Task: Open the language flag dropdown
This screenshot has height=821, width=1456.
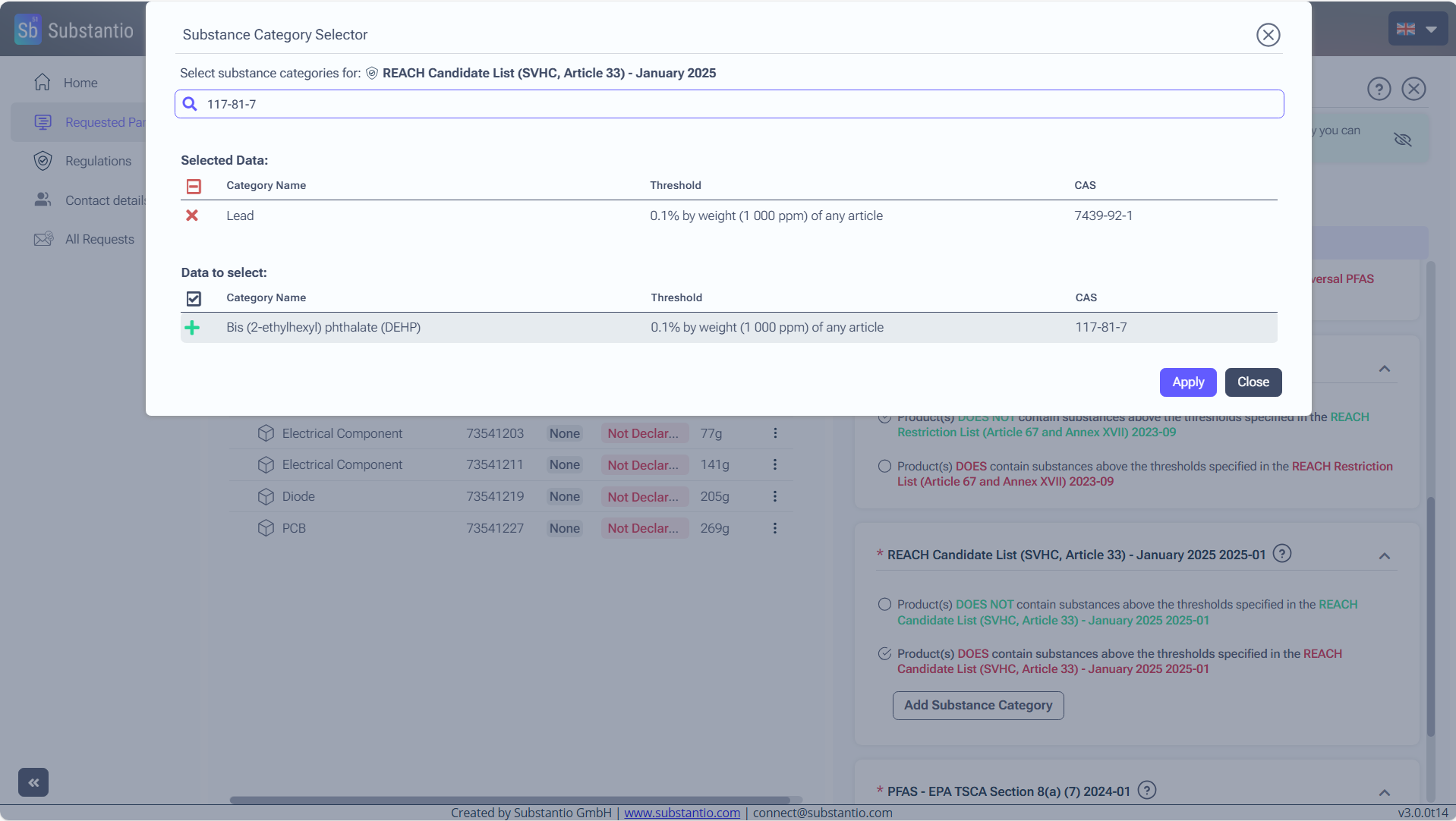Action: (1417, 30)
